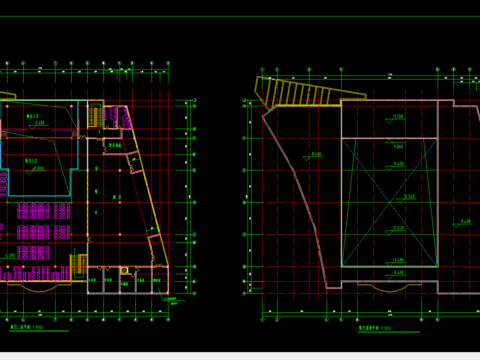Select the hall label in the large trapezoid room

[x=117, y=197]
